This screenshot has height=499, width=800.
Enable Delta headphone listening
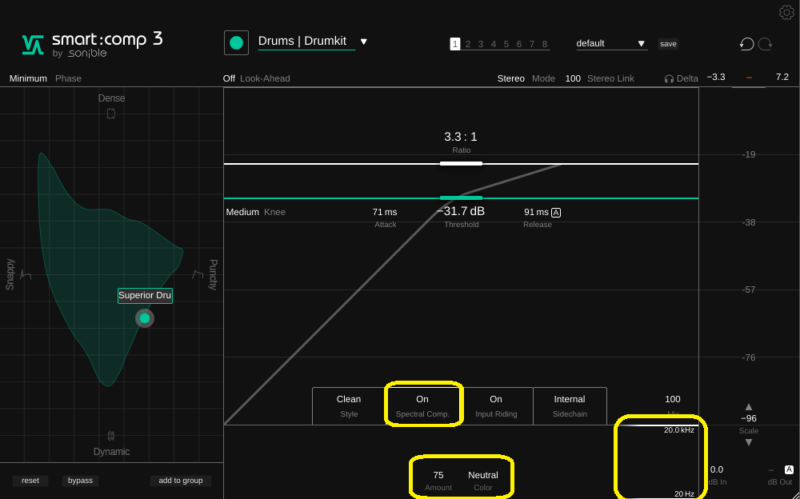click(681, 78)
